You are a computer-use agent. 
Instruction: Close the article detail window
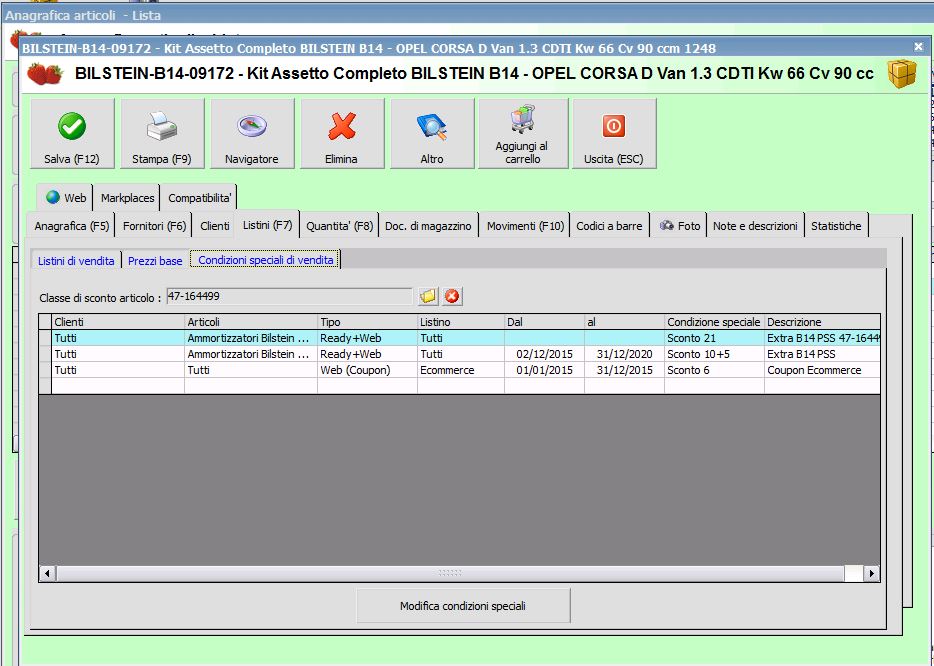918,46
